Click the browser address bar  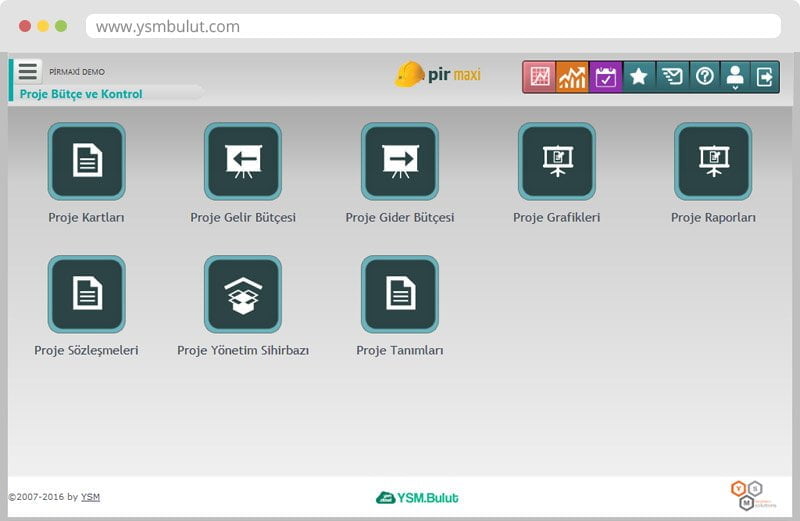click(432, 26)
